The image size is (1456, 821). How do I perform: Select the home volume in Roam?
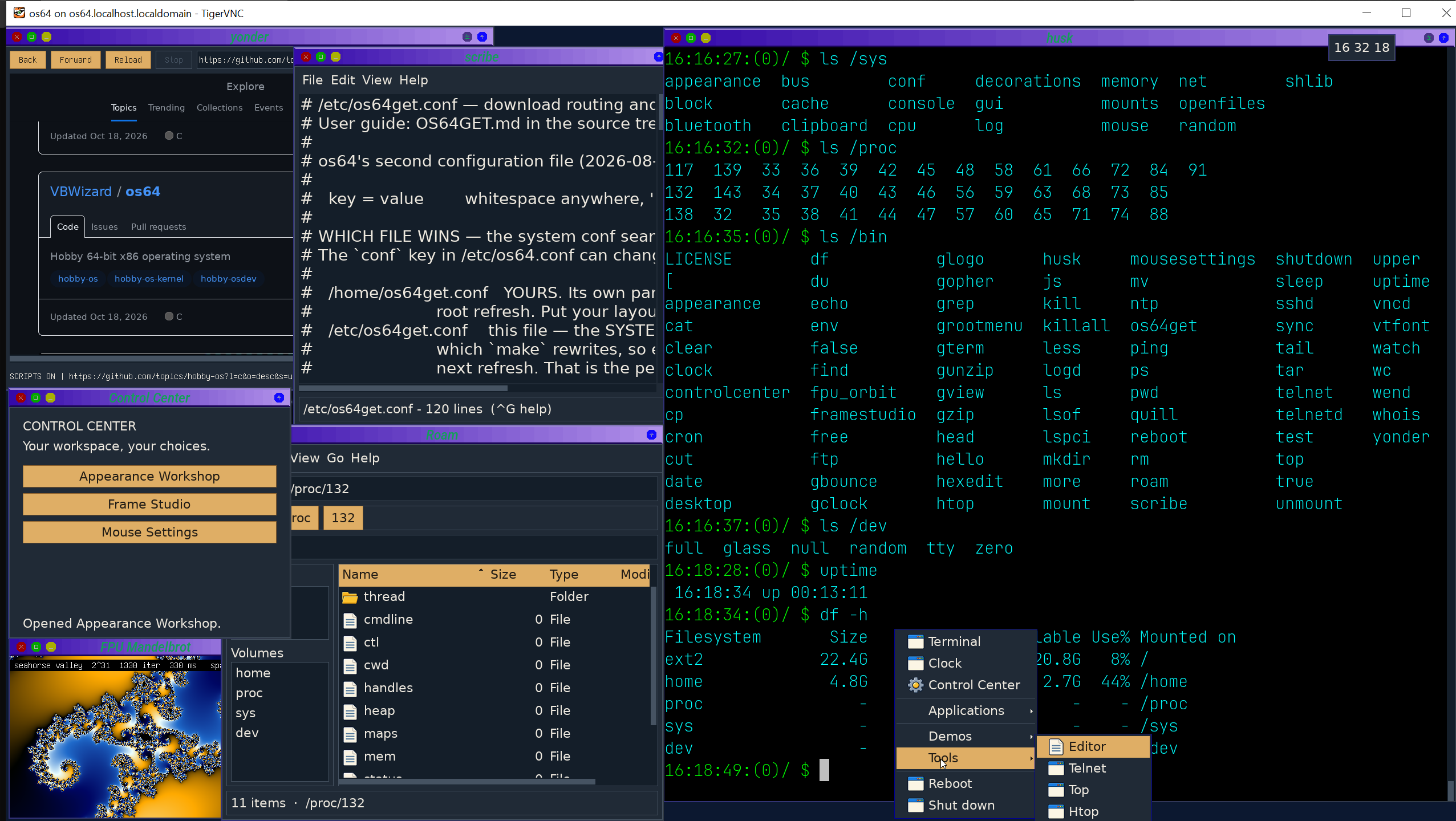click(279, 673)
